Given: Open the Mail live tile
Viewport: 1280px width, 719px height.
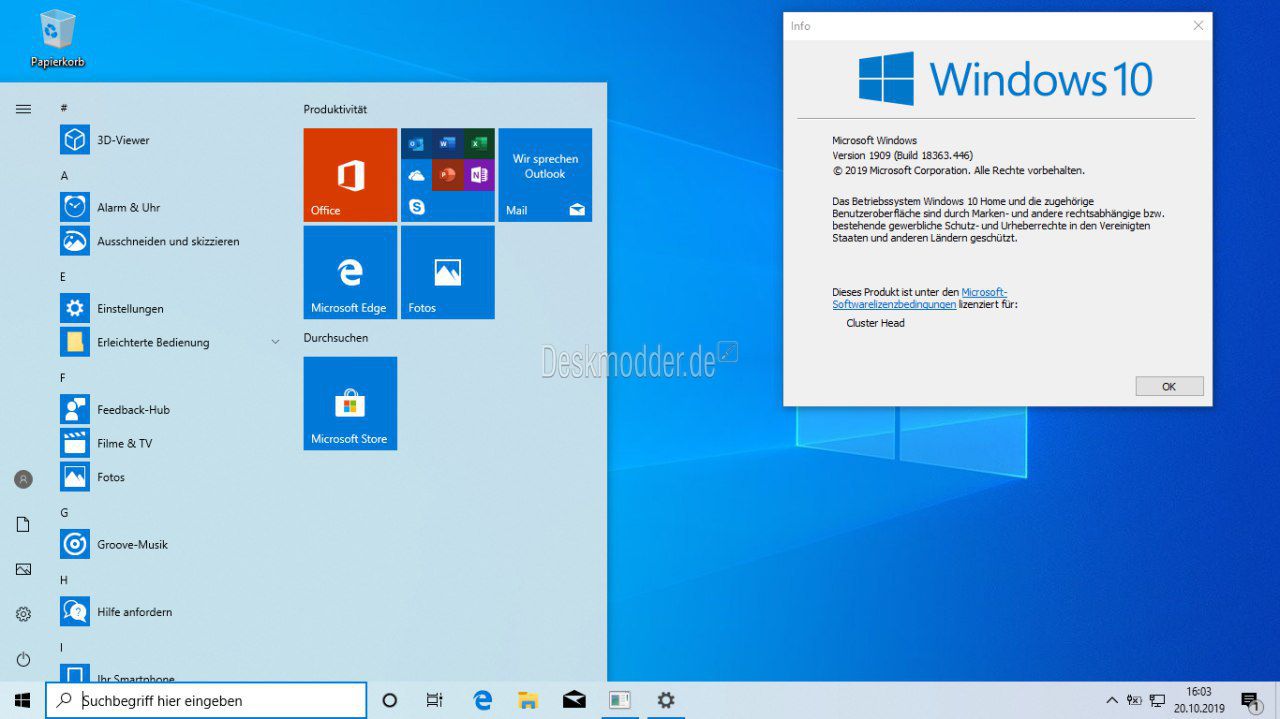Looking at the screenshot, I should pos(545,175).
